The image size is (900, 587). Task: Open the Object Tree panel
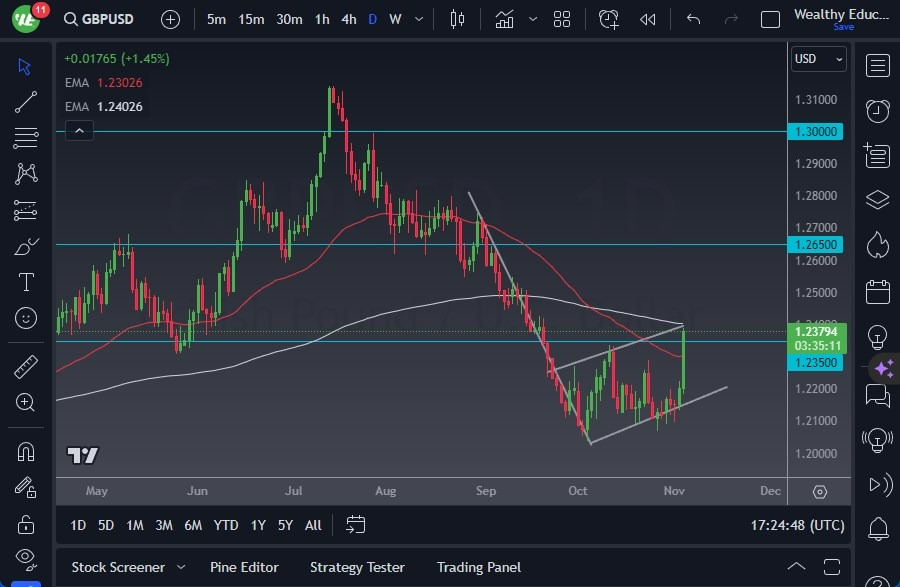coord(877,199)
